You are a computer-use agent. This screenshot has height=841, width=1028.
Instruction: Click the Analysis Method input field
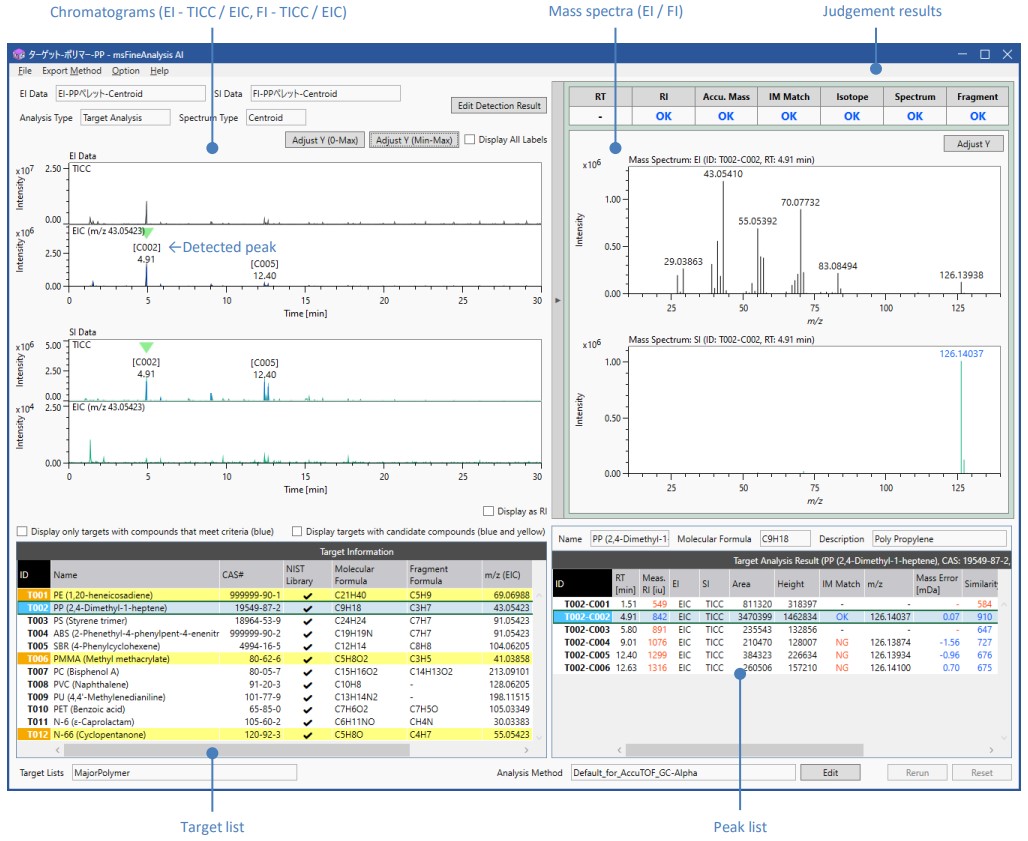tap(690, 772)
